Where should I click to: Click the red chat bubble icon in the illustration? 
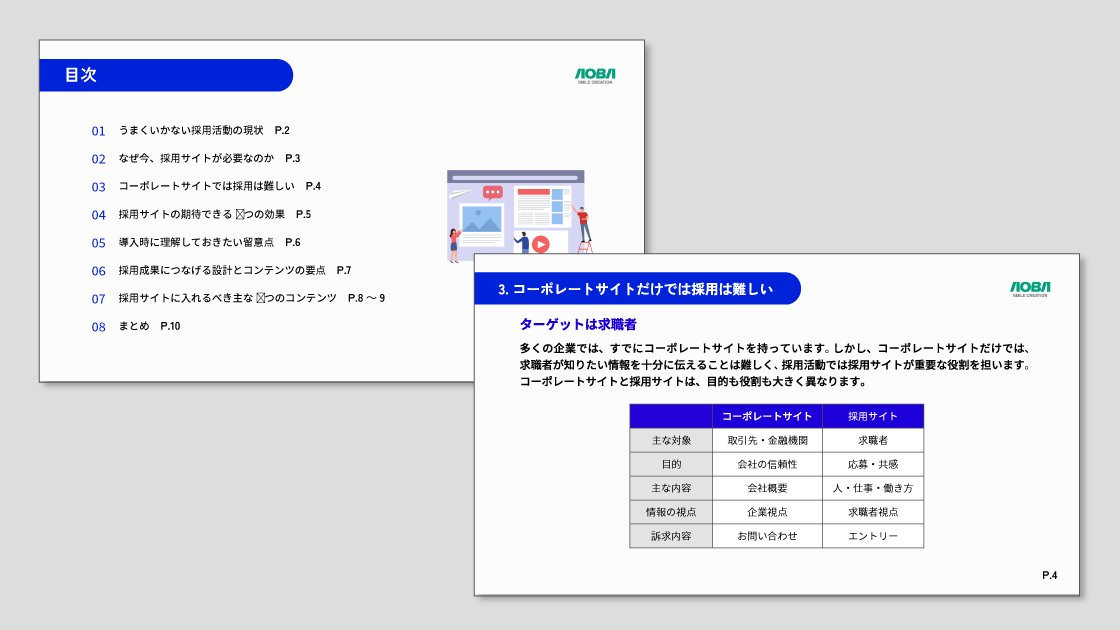click(492, 192)
